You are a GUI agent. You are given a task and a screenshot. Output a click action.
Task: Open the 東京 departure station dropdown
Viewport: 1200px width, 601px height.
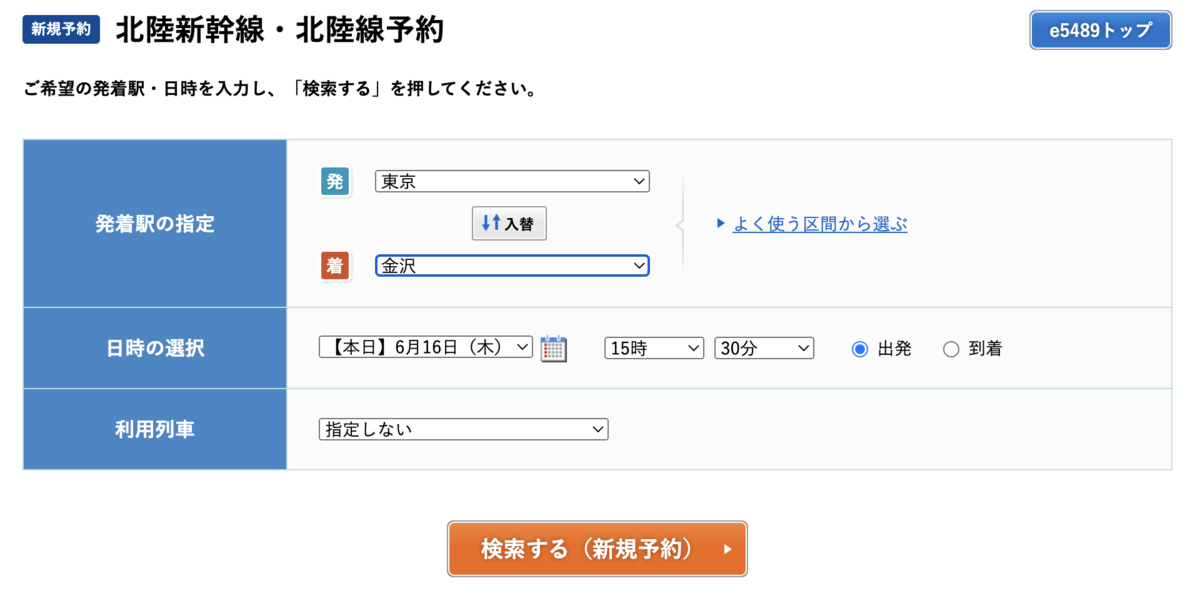512,182
